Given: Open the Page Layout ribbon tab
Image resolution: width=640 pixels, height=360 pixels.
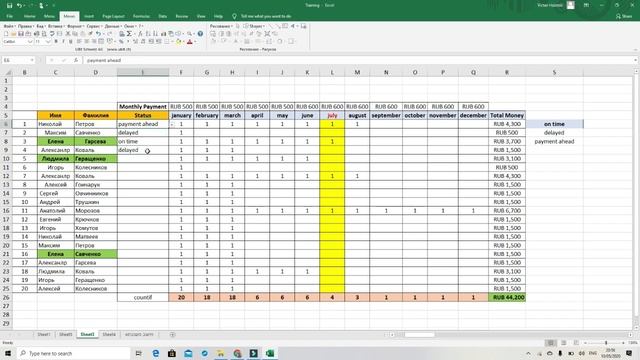Looking at the screenshot, I should tap(113, 16).
